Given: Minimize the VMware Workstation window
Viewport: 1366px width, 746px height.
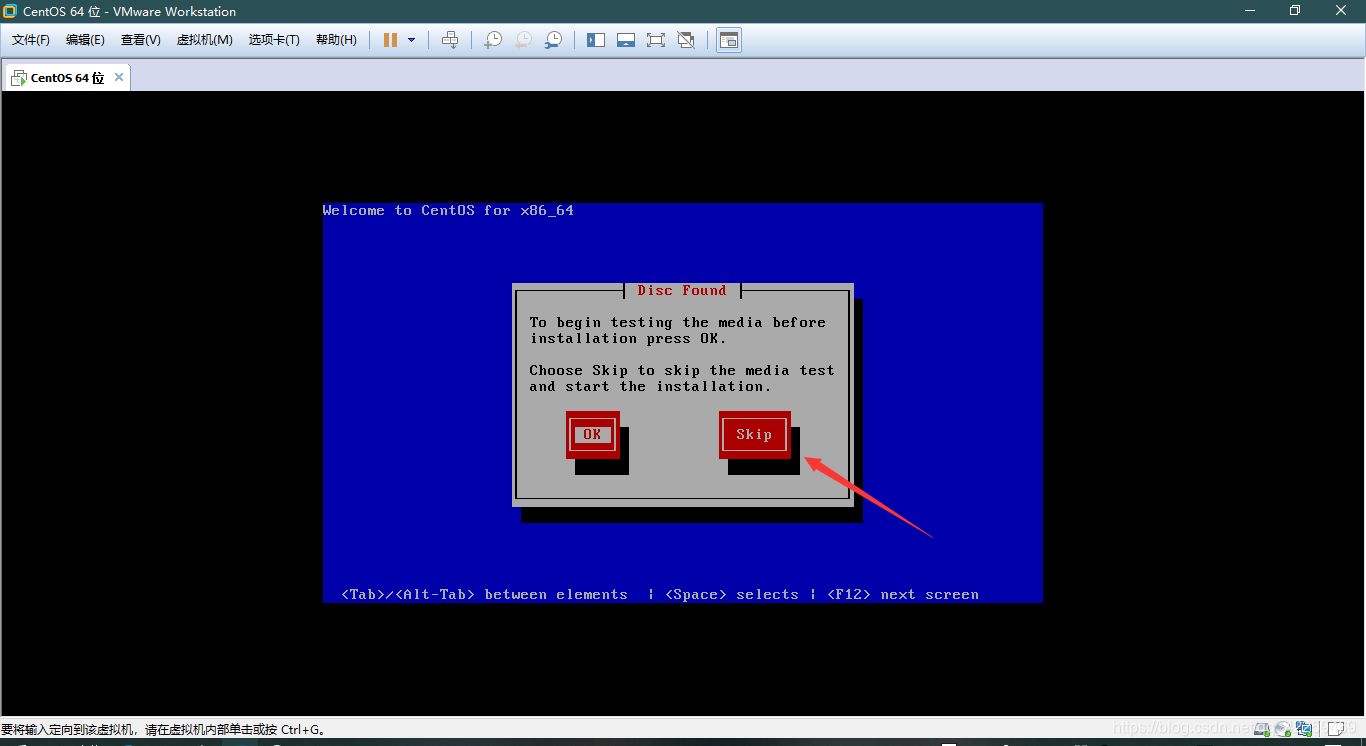Looking at the screenshot, I should [x=1250, y=11].
